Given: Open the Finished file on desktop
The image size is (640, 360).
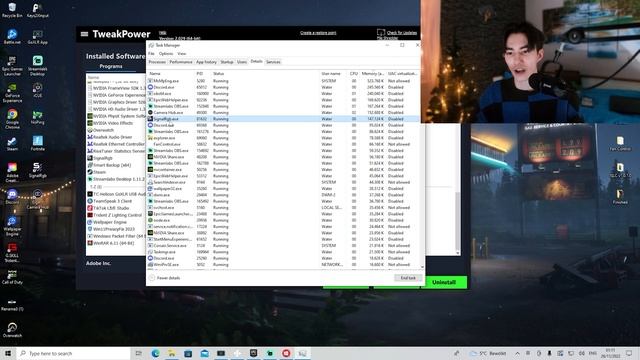Looking at the screenshot, I should click(620, 196).
